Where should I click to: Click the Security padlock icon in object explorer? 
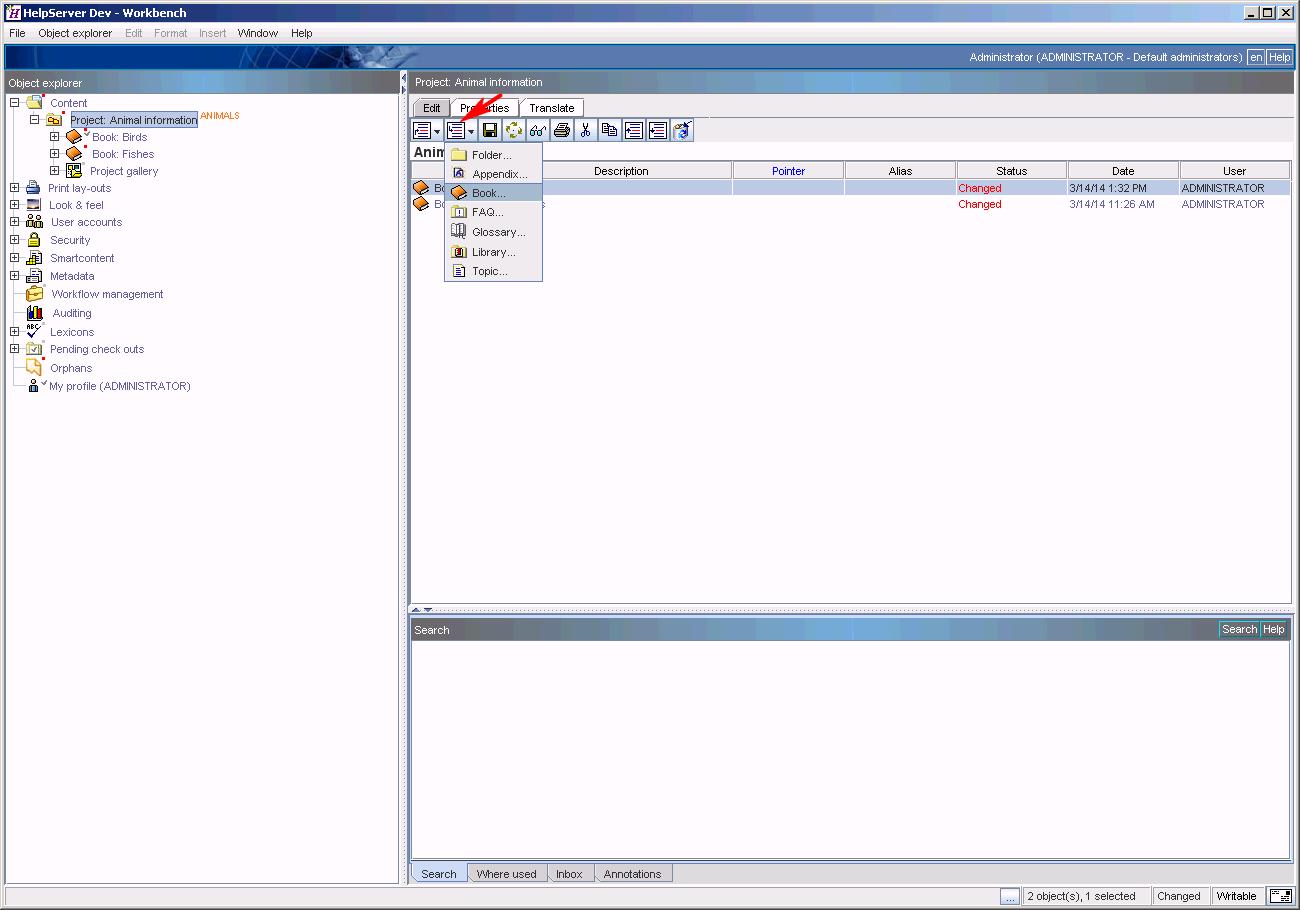pos(34,240)
